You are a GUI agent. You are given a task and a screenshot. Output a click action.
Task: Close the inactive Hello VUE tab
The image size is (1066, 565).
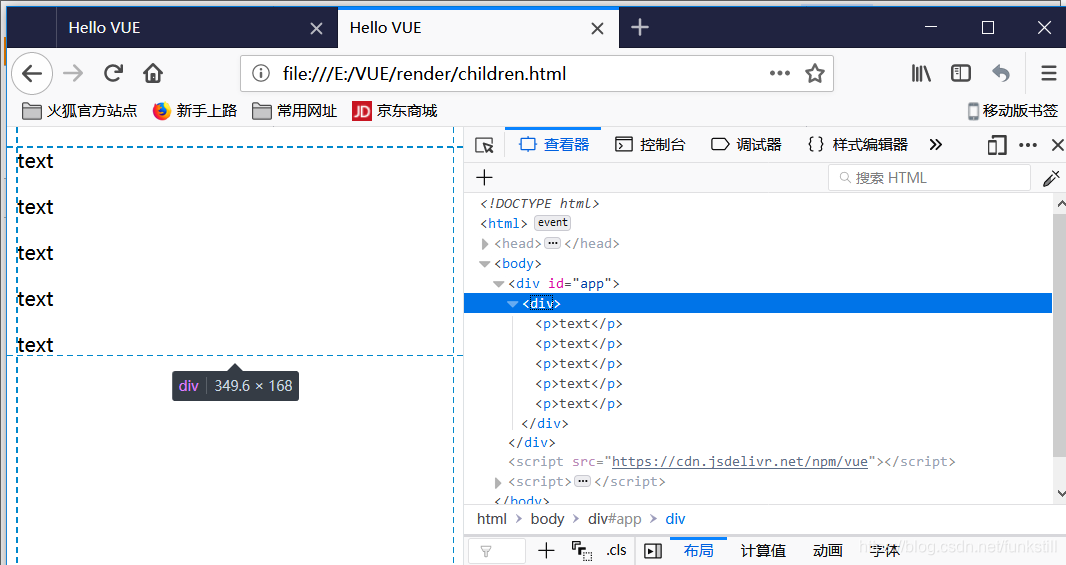(x=316, y=29)
